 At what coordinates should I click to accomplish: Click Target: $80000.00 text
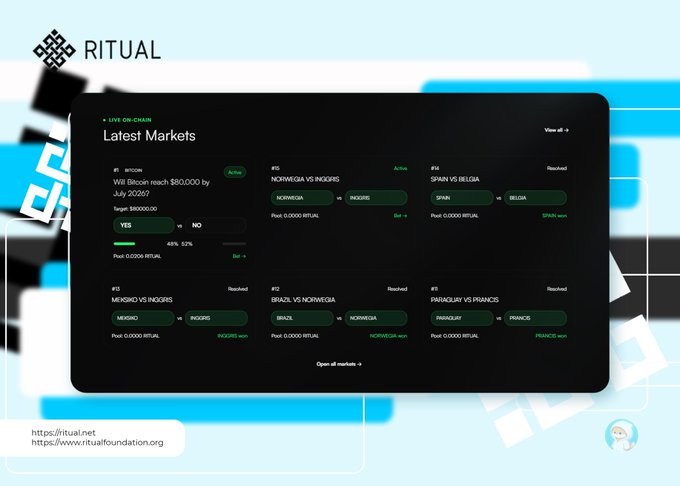(x=135, y=209)
